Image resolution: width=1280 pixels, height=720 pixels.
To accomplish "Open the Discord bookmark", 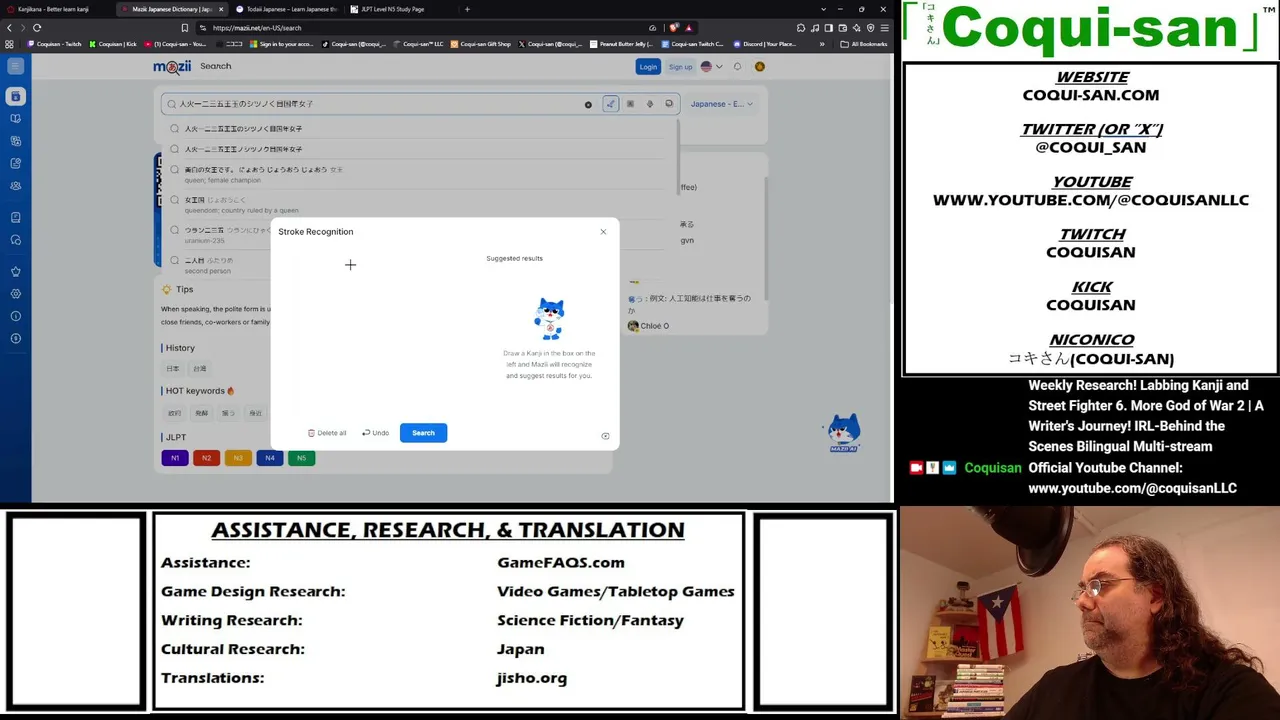I will [765, 44].
